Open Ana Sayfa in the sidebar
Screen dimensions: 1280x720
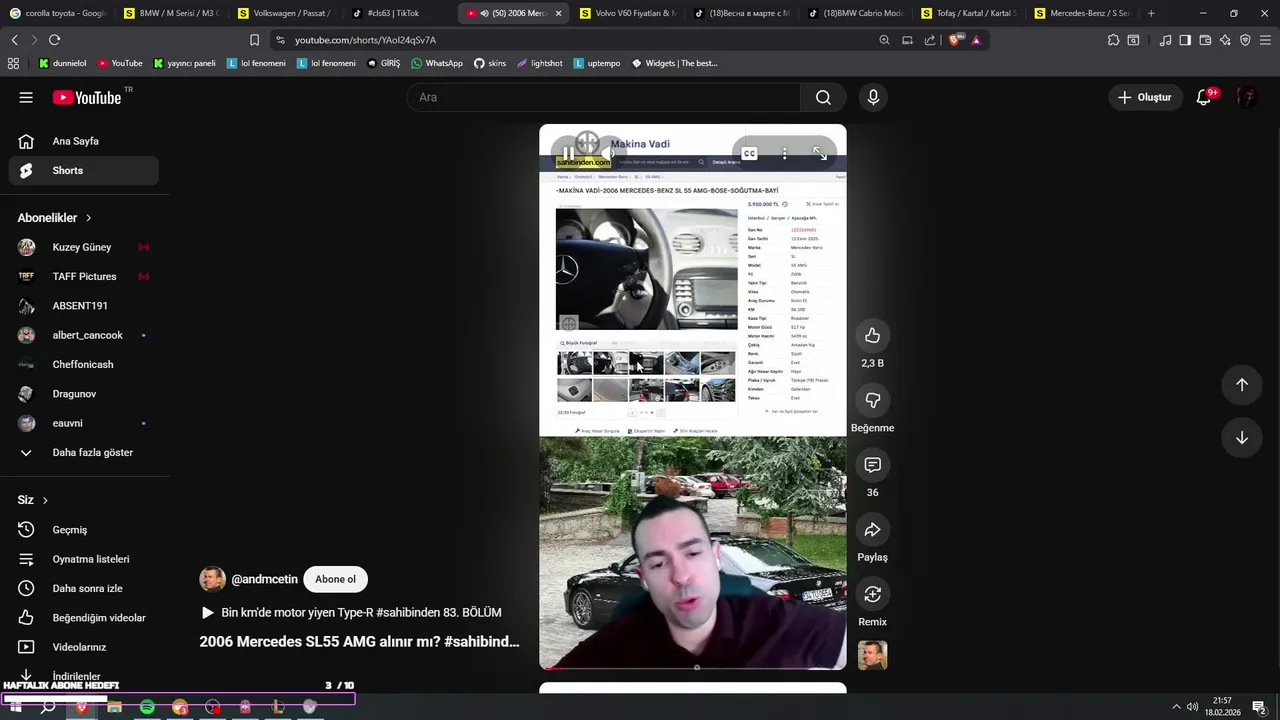pyautogui.click(x=84, y=141)
